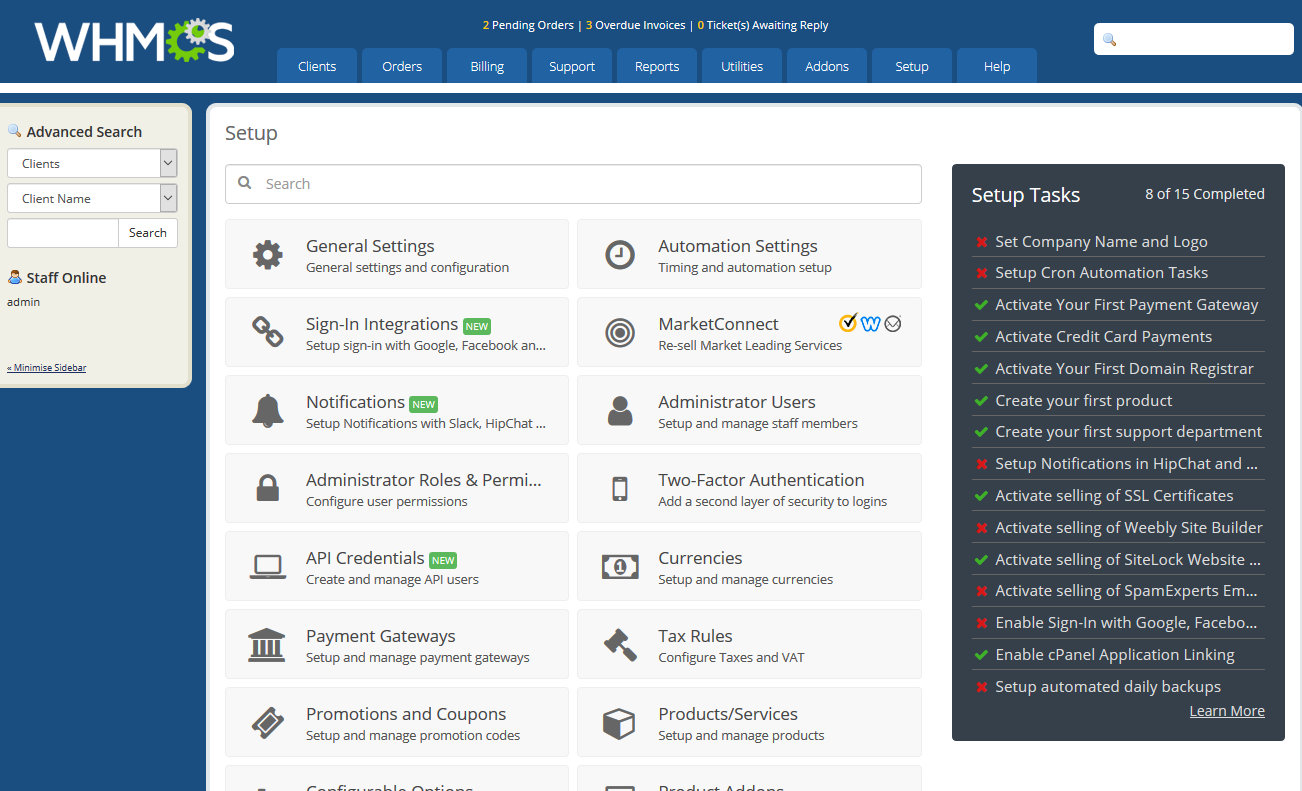1302x791 pixels.
Task: Click the Products/Services box icon
Action: [620, 723]
